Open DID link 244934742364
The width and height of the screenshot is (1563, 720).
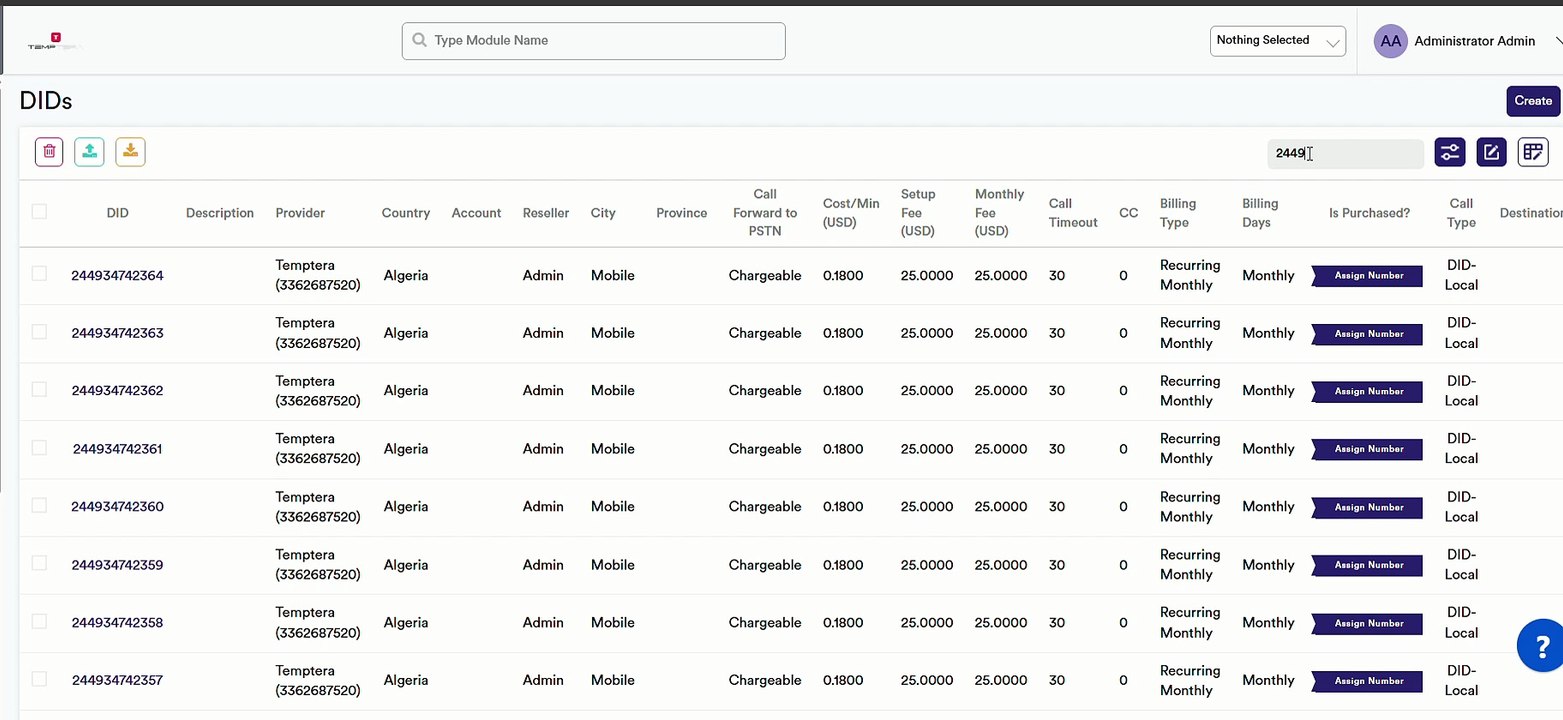(117, 276)
